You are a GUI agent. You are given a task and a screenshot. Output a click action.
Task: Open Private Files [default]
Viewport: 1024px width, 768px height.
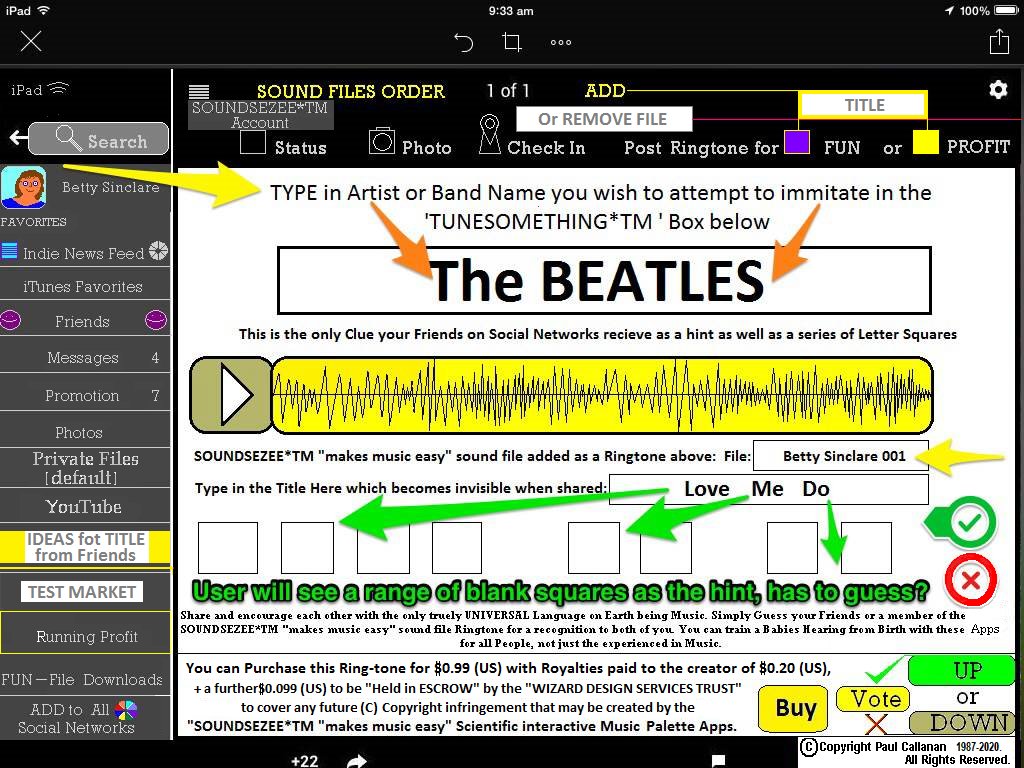coord(85,468)
